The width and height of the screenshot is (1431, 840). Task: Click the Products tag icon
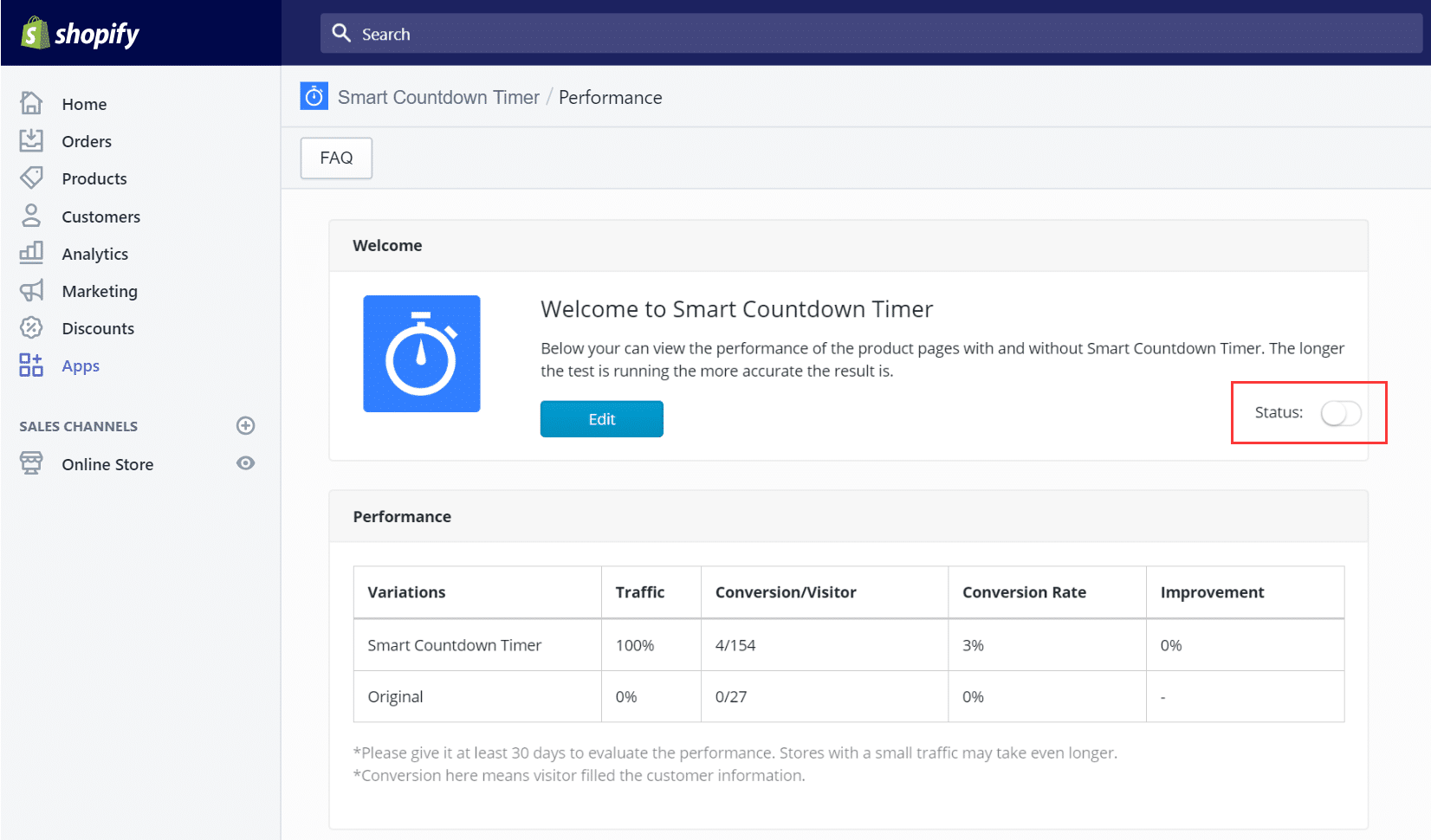(31, 178)
